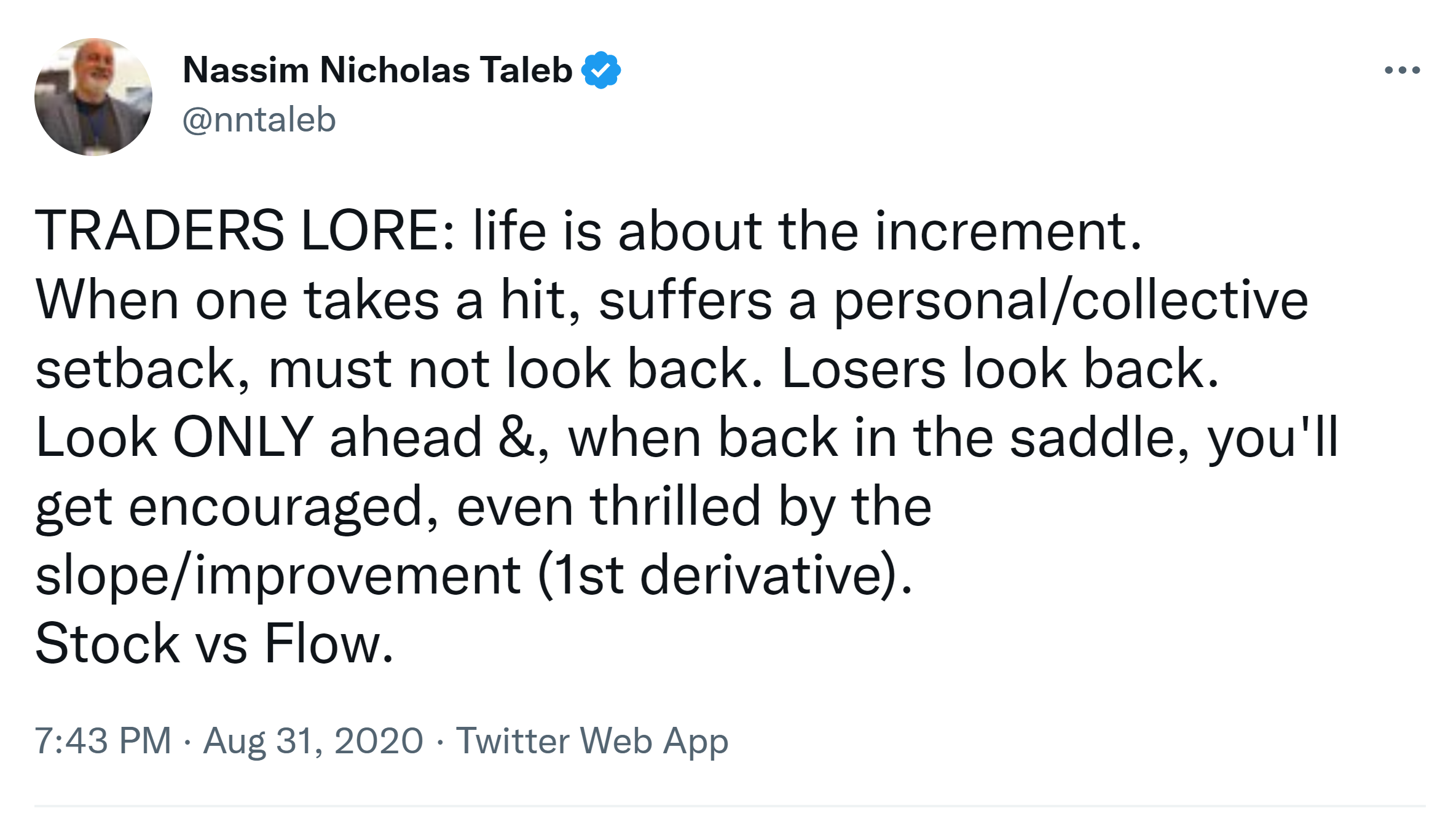Open the Twitter Web App source link
This screenshot has height=827, width=1456.
(x=592, y=740)
